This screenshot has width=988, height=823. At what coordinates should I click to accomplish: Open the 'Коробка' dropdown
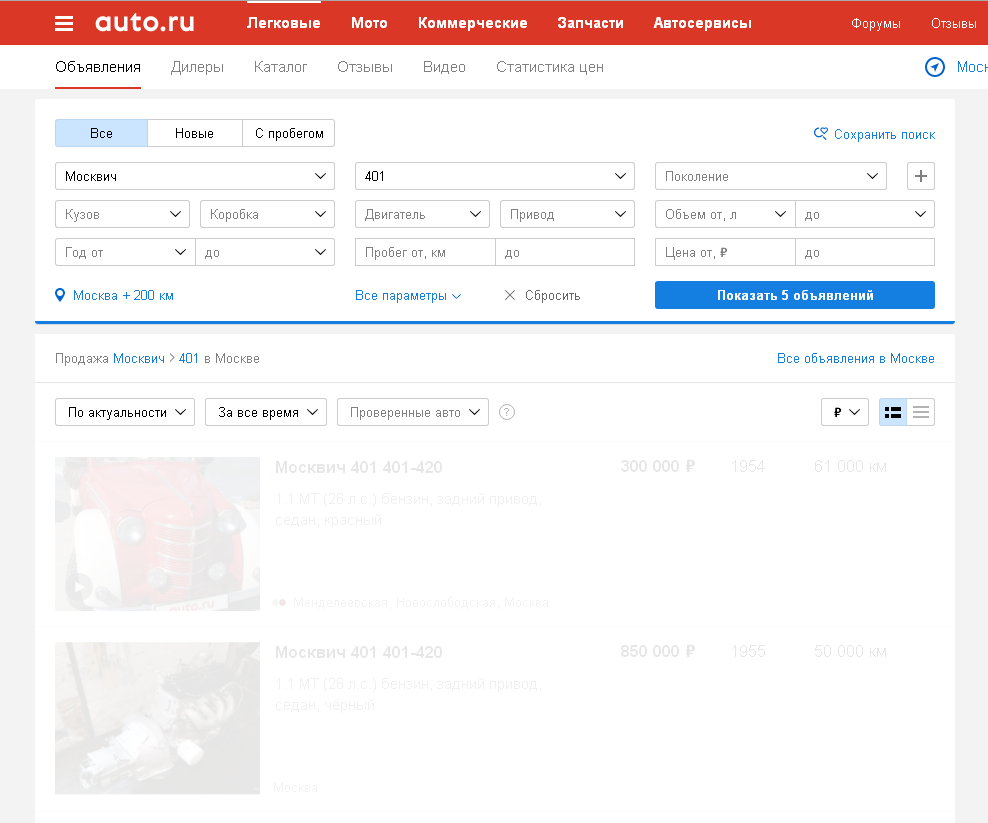tap(267, 214)
